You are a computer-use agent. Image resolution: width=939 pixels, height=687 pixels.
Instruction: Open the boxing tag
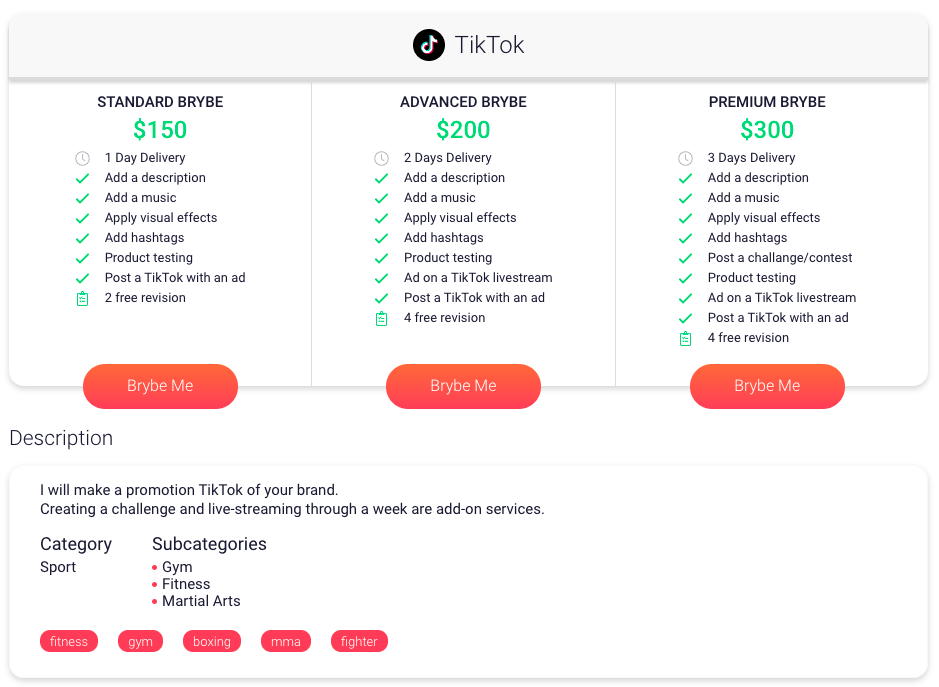[x=212, y=641]
